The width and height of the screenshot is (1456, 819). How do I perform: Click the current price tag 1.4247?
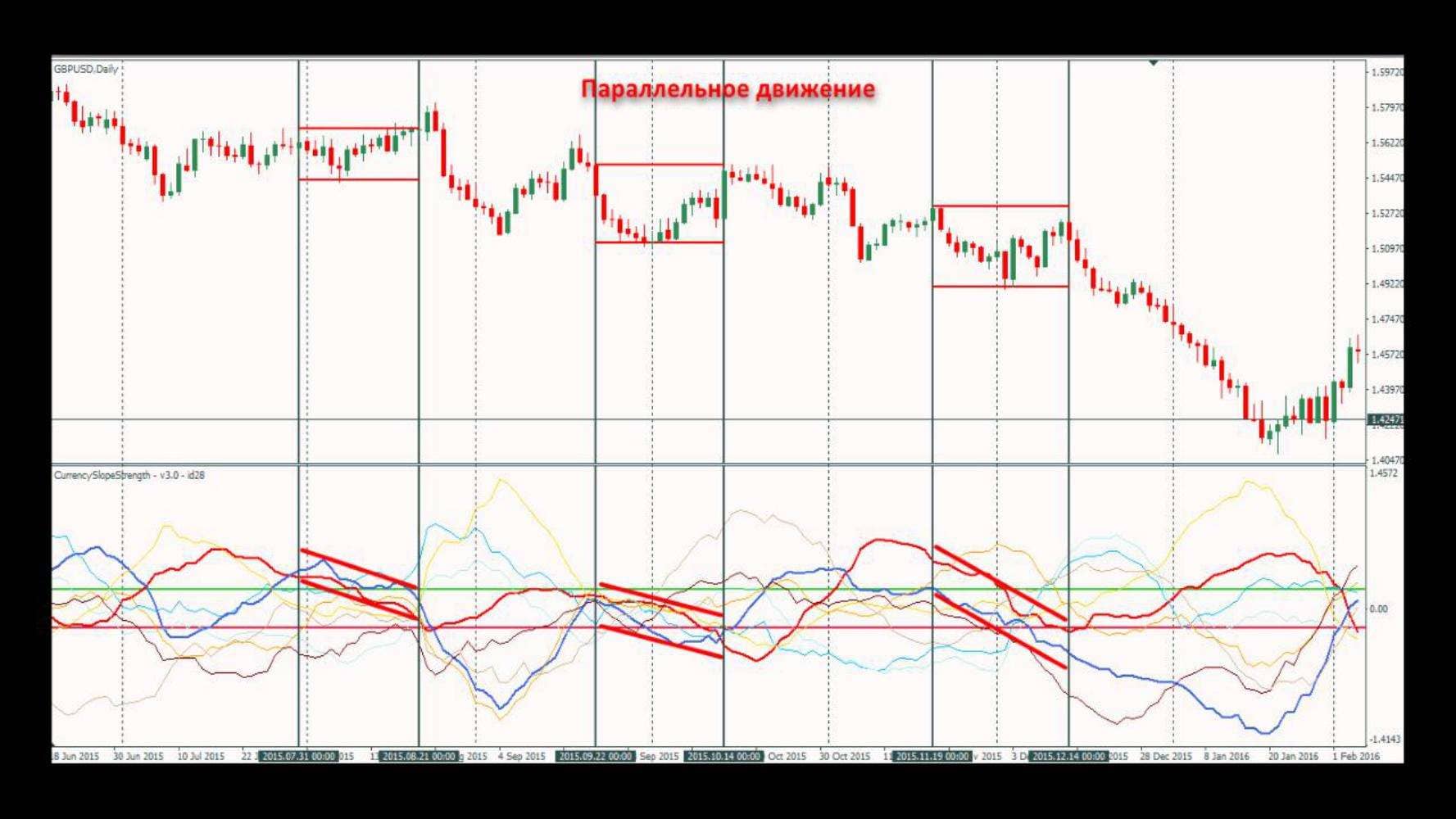click(1386, 419)
